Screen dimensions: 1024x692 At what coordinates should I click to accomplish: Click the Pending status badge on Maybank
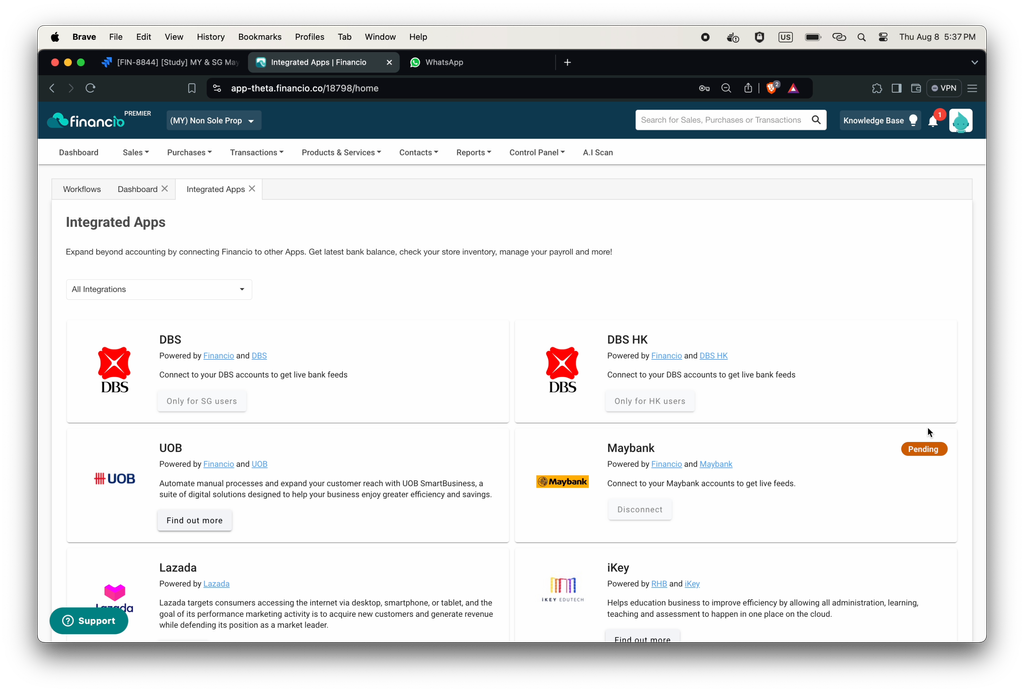coord(923,449)
